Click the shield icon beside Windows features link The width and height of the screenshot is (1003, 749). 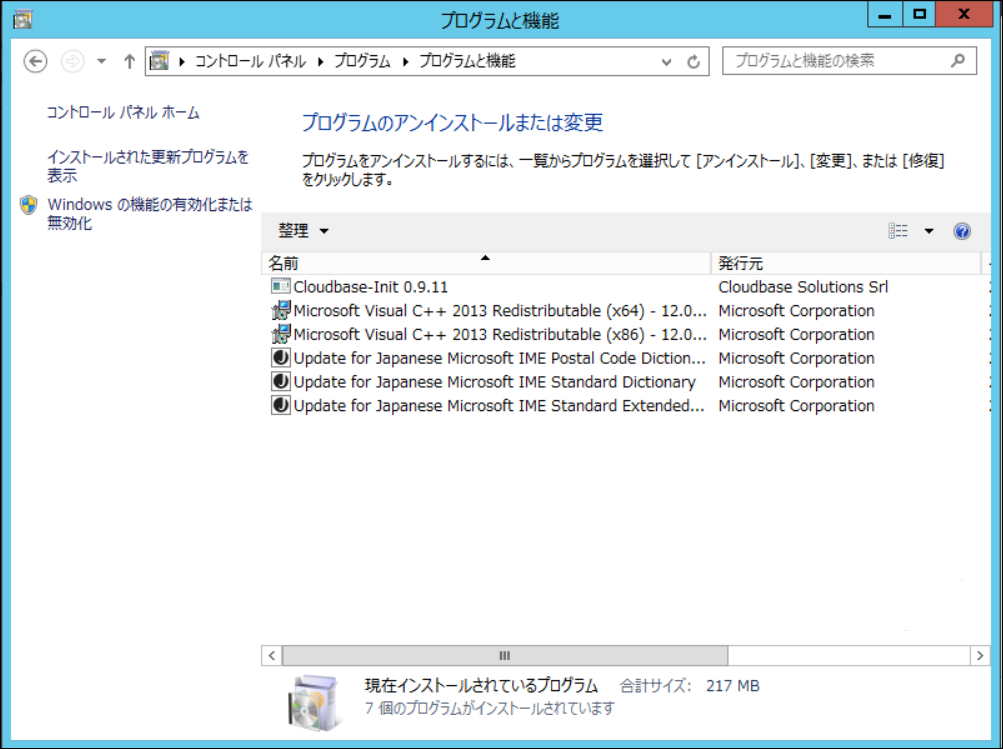coord(28,205)
